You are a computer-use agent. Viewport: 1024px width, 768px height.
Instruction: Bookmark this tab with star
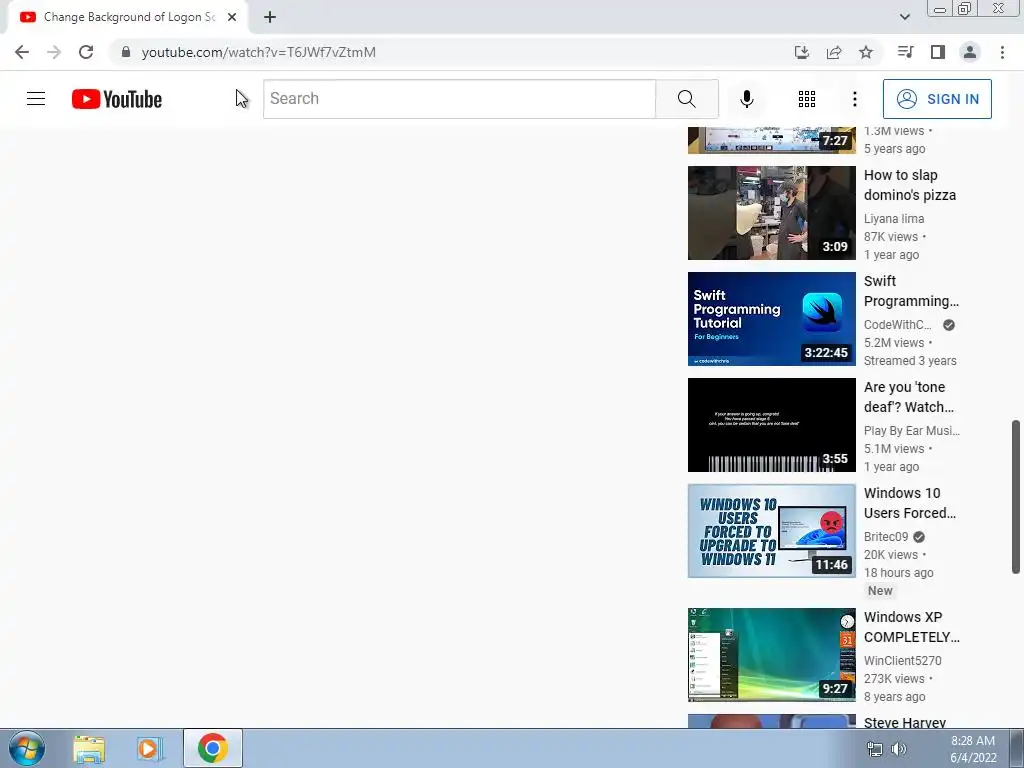pyautogui.click(x=866, y=52)
